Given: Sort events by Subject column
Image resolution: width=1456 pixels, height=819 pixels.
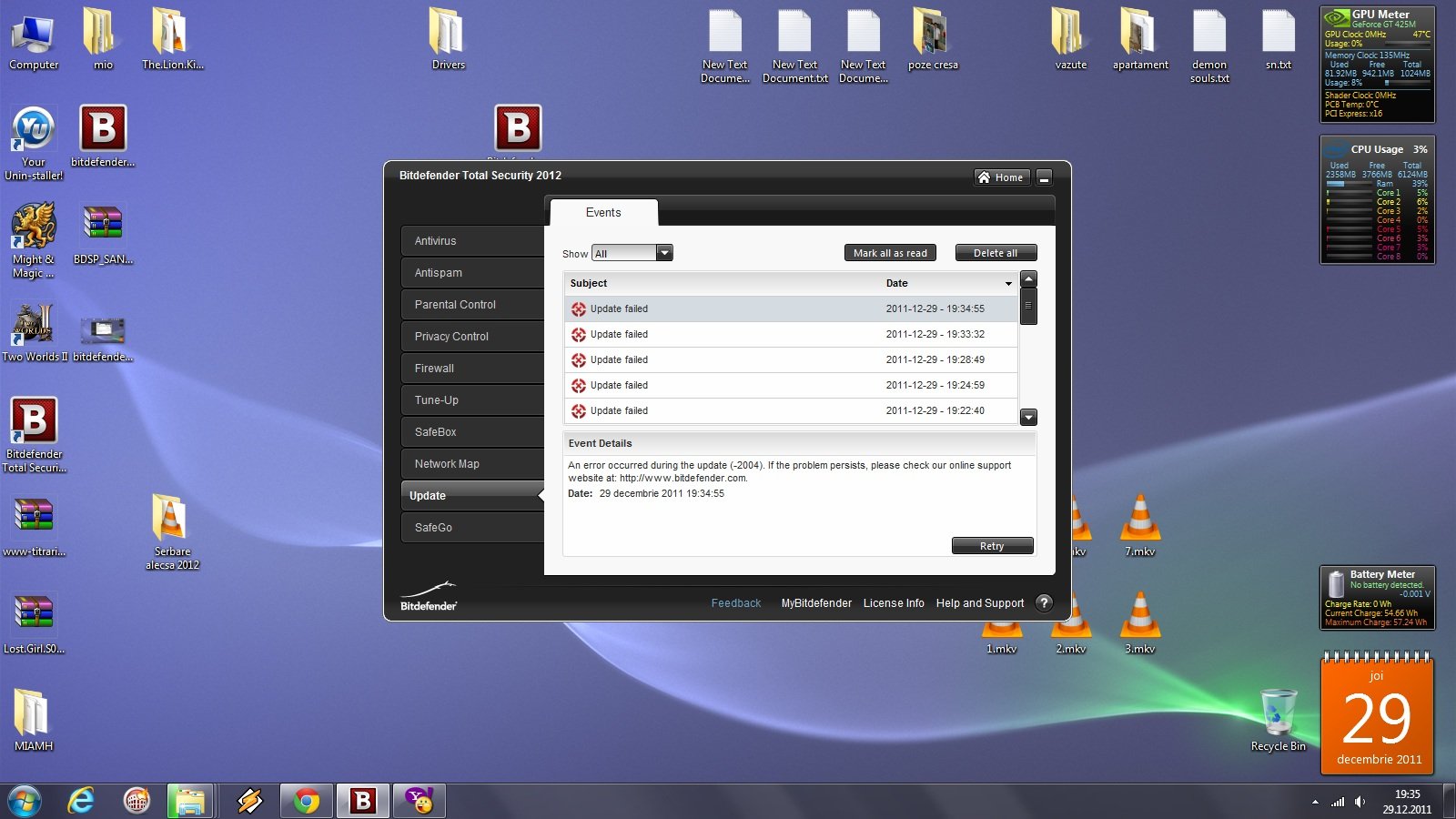Looking at the screenshot, I should click(x=589, y=283).
